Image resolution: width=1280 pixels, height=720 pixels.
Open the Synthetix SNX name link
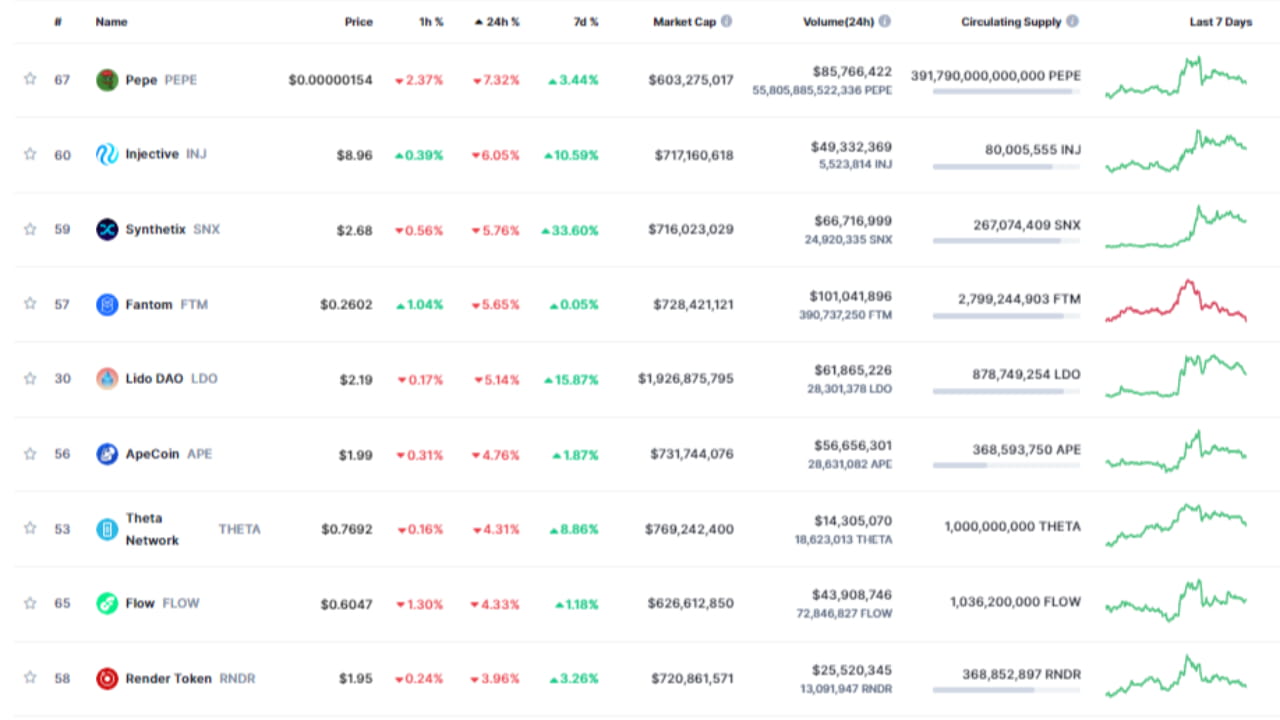click(x=165, y=229)
